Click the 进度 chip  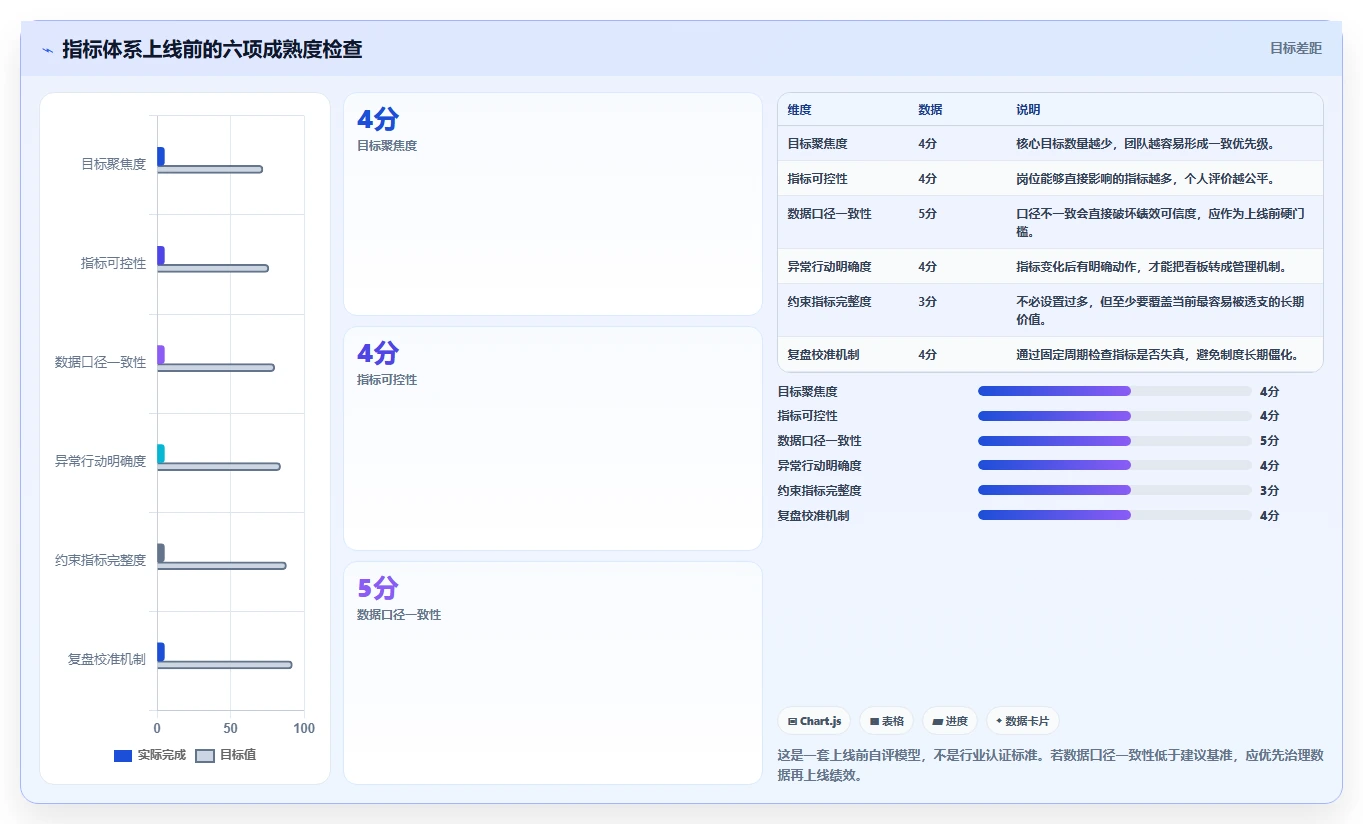[x=950, y=721]
